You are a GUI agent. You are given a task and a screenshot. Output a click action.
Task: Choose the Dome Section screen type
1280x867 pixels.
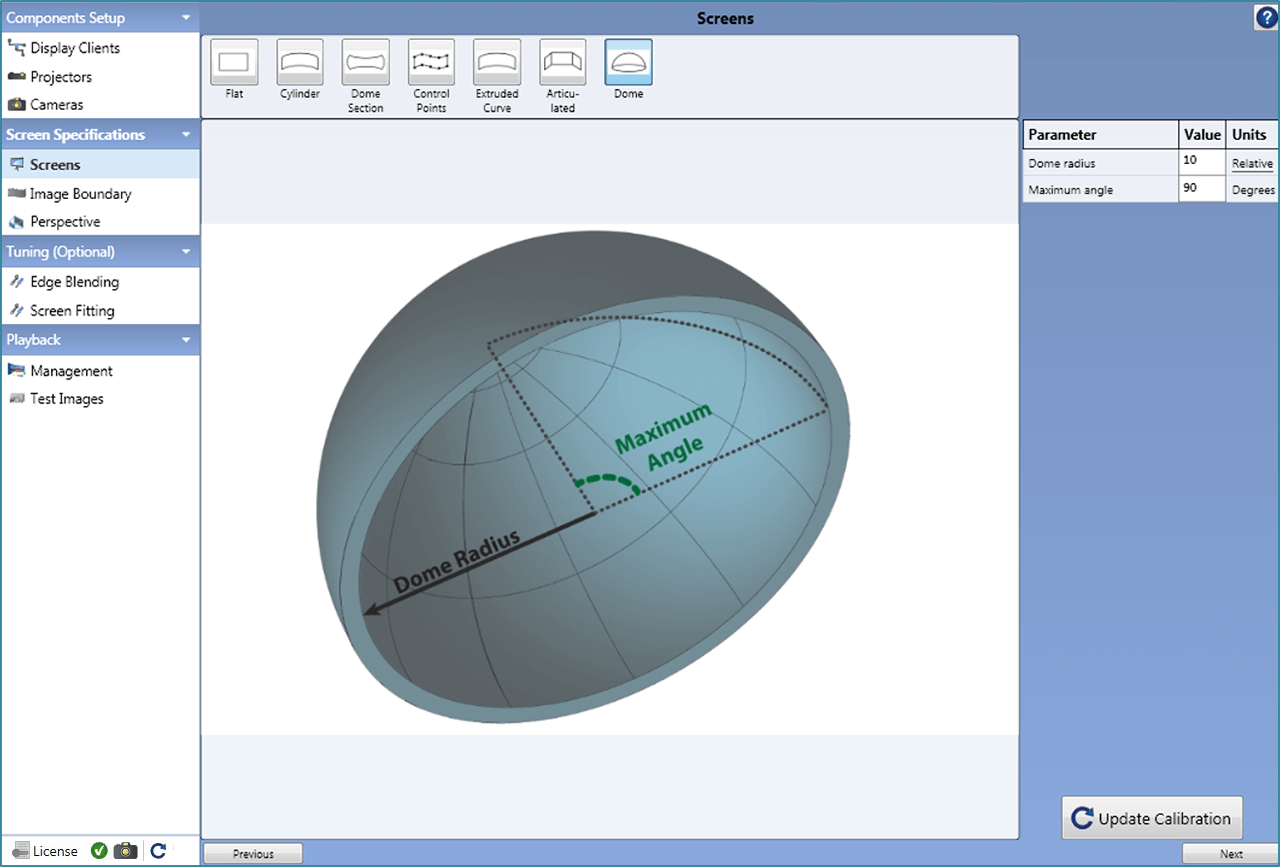point(366,62)
